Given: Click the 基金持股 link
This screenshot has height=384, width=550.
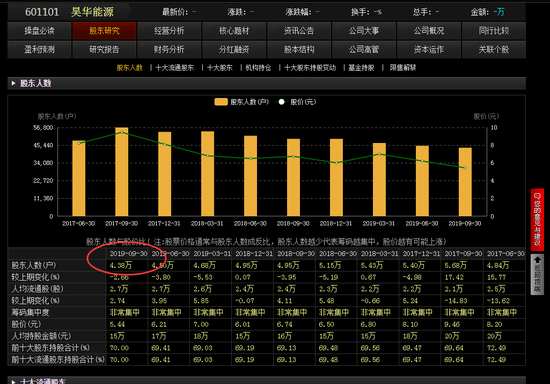Looking at the screenshot, I should (361, 68).
